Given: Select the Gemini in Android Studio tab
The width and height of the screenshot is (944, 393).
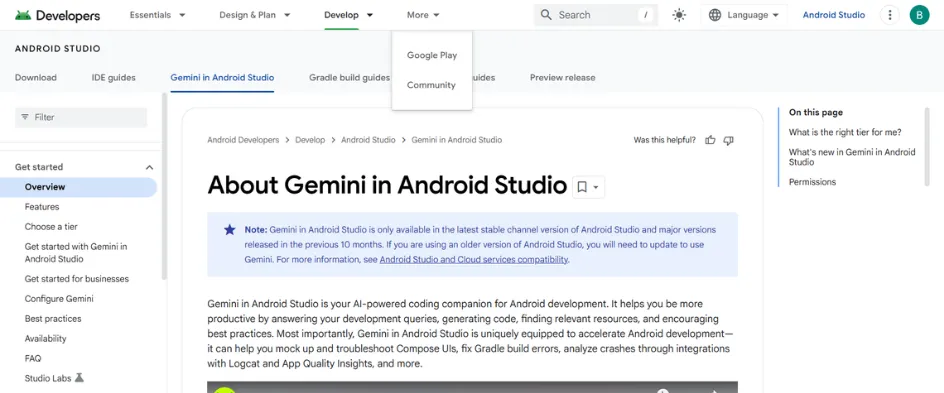Looking at the screenshot, I should click(x=222, y=78).
